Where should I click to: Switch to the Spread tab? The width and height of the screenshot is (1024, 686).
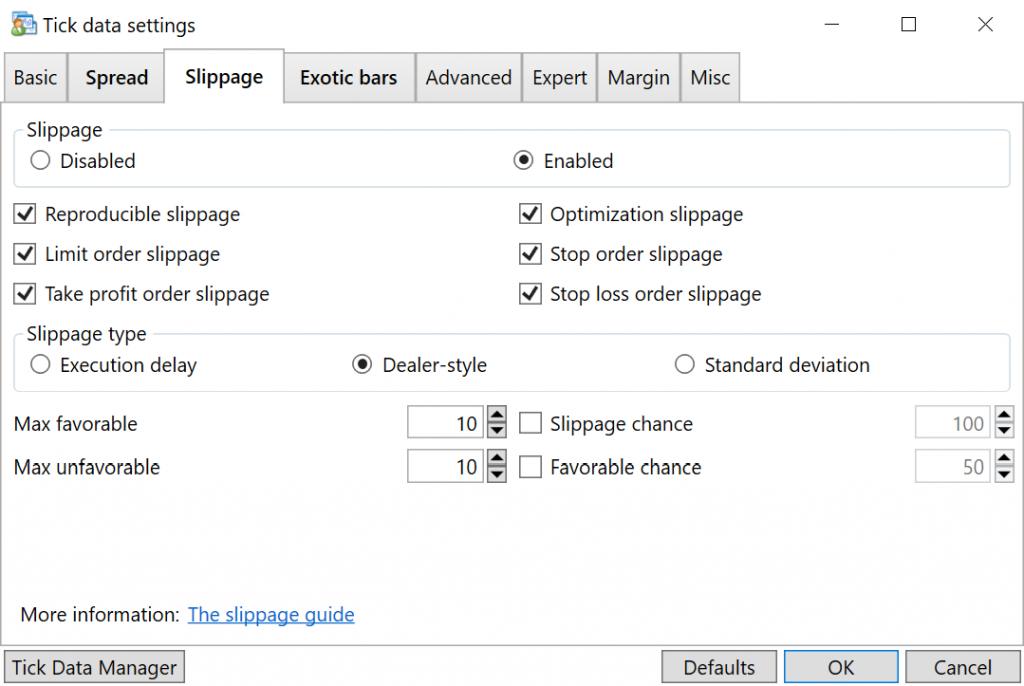pyautogui.click(x=116, y=77)
